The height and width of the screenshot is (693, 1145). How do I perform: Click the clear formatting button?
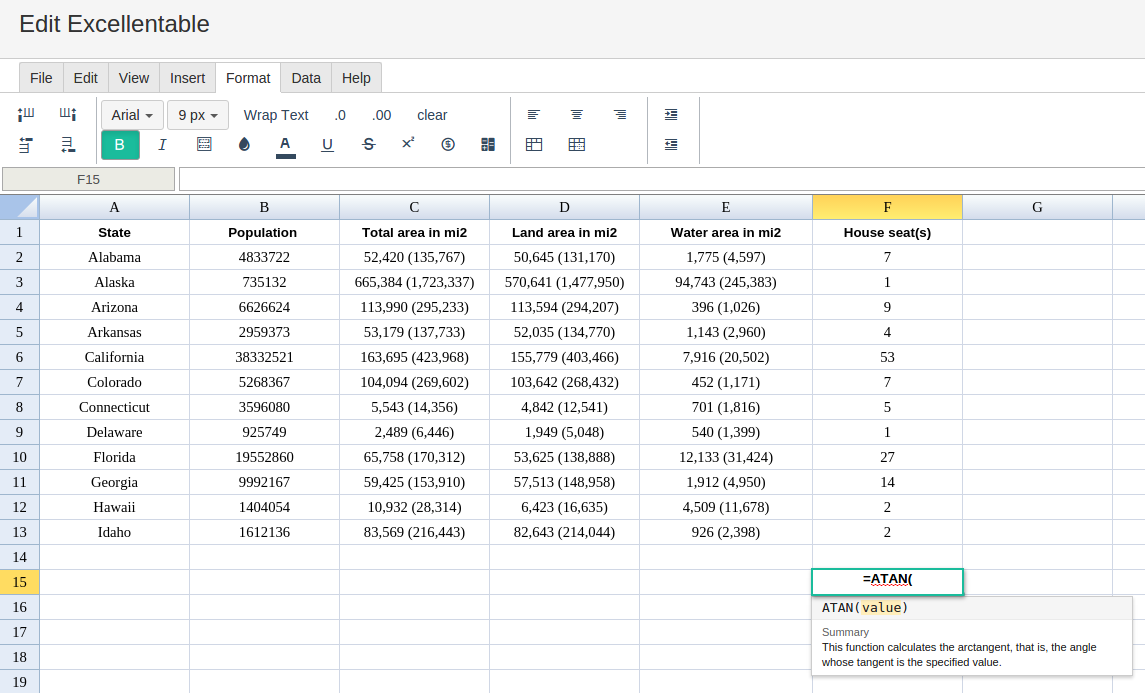point(432,115)
